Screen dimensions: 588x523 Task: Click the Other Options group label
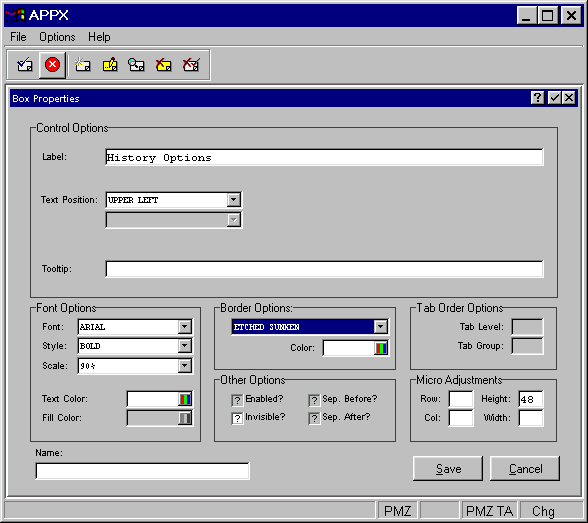[253, 380]
